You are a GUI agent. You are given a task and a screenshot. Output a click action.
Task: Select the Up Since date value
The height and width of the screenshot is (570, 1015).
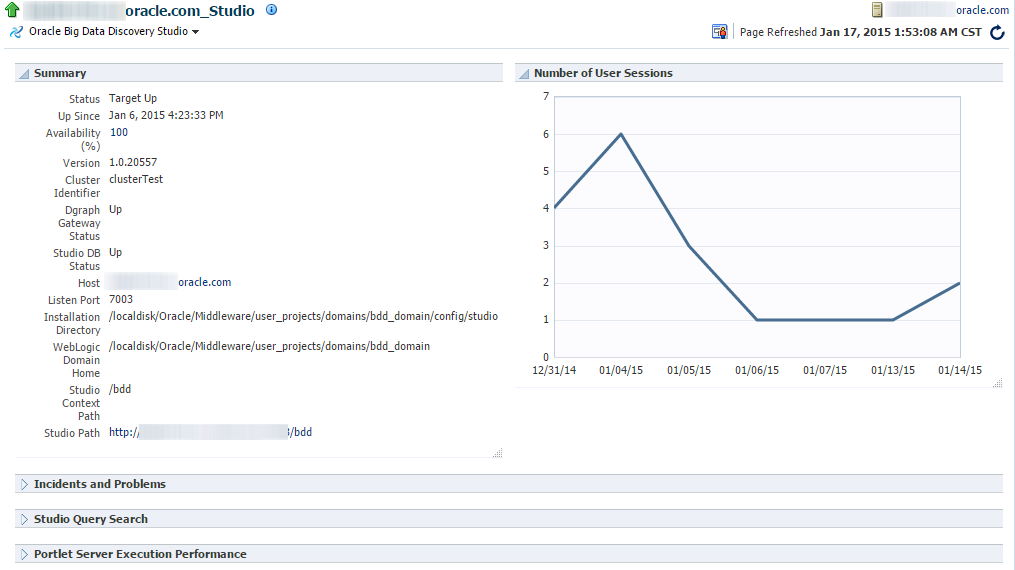click(x=166, y=115)
